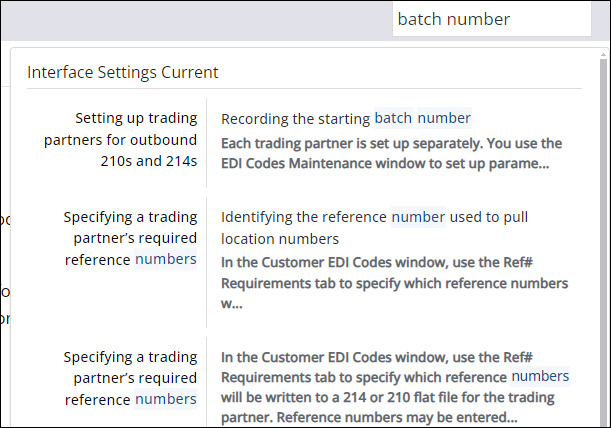Click summary starting "Each trading partner is set up"

[x=391, y=142]
